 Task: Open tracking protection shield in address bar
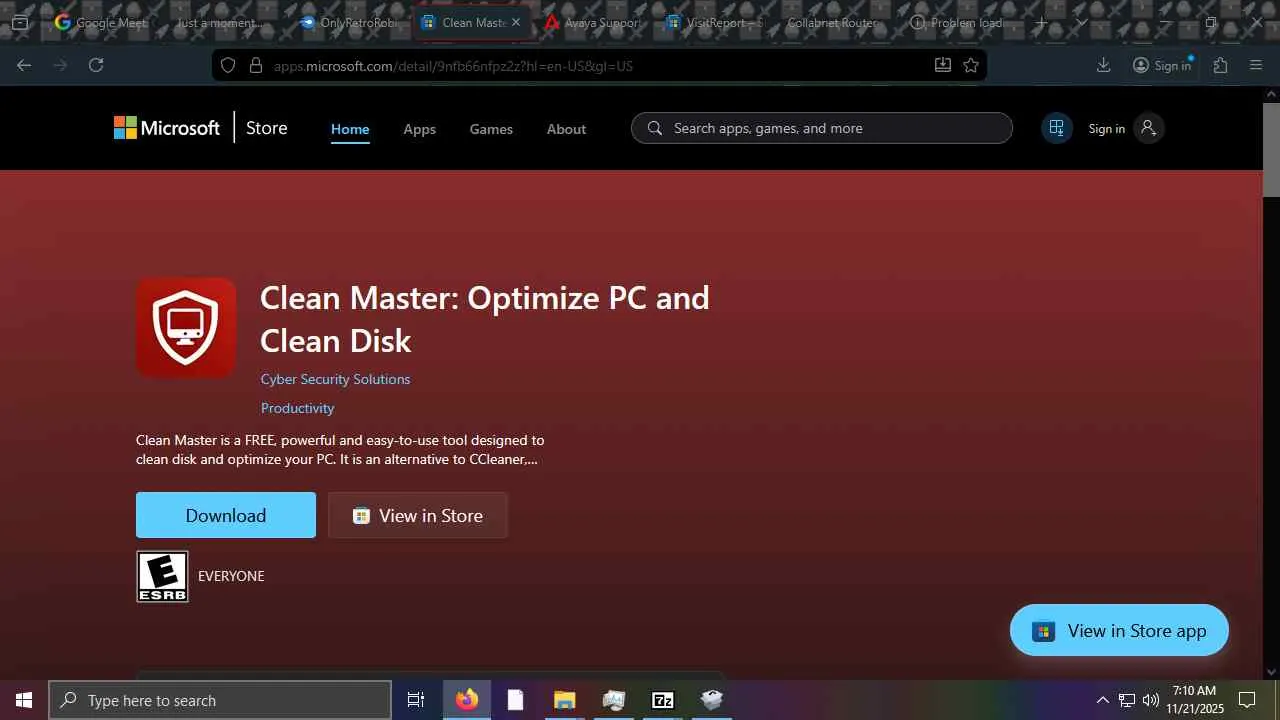(228, 65)
